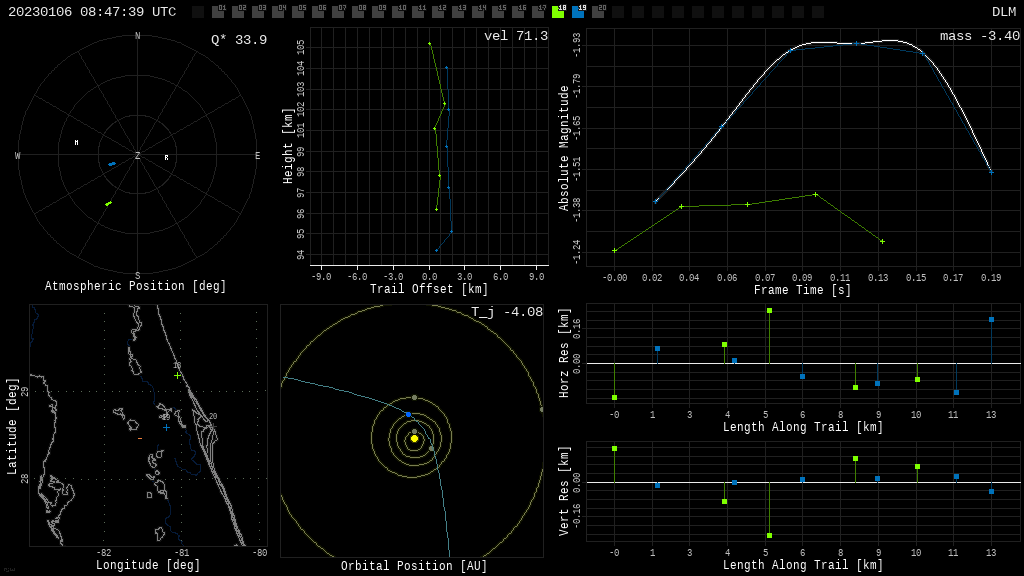The image size is (1024, 576).
Task: Click the Height [km] axis title
Action: click(288, 146)
